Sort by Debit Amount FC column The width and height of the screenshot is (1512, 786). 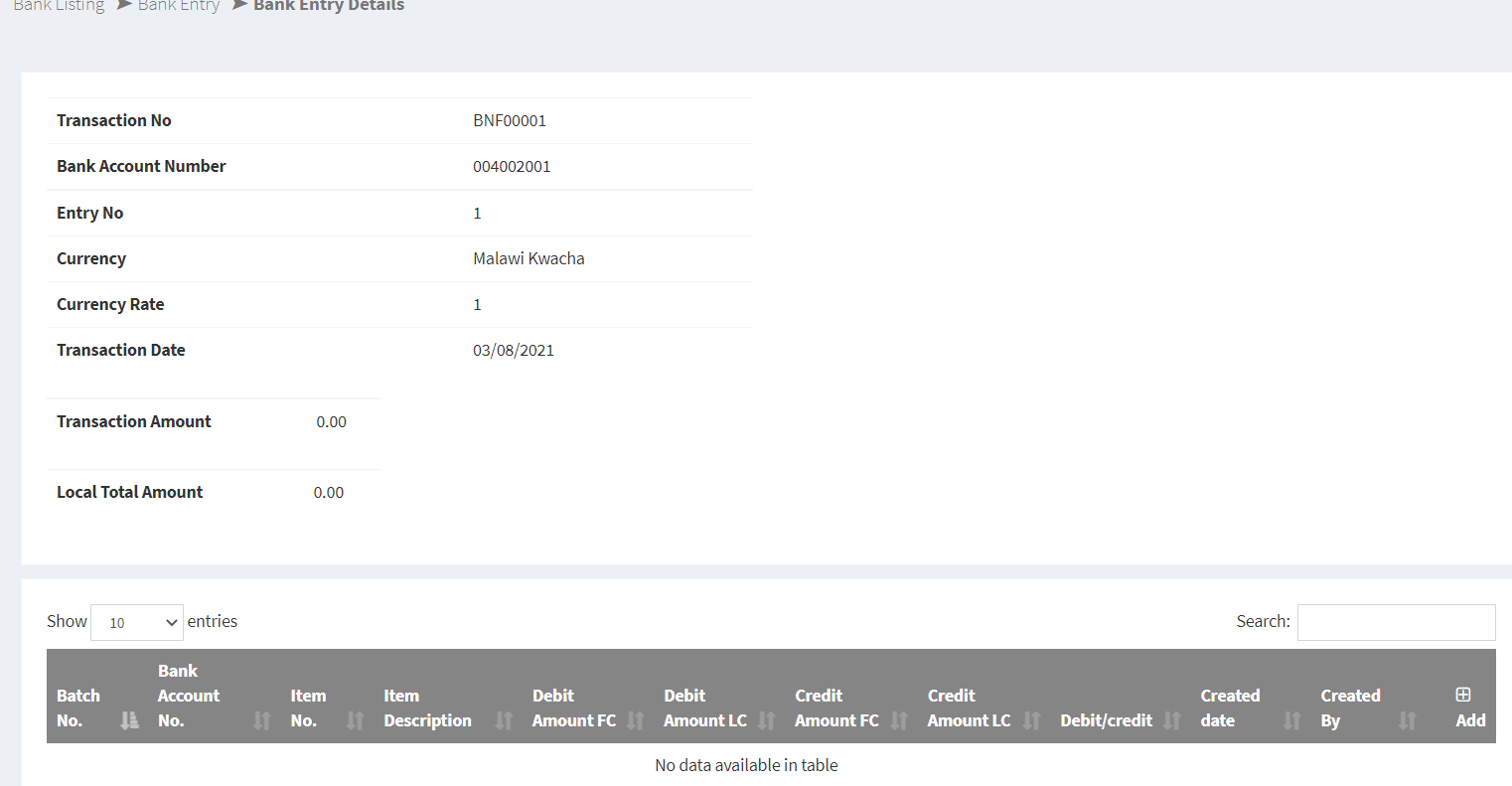click(636, 720)
